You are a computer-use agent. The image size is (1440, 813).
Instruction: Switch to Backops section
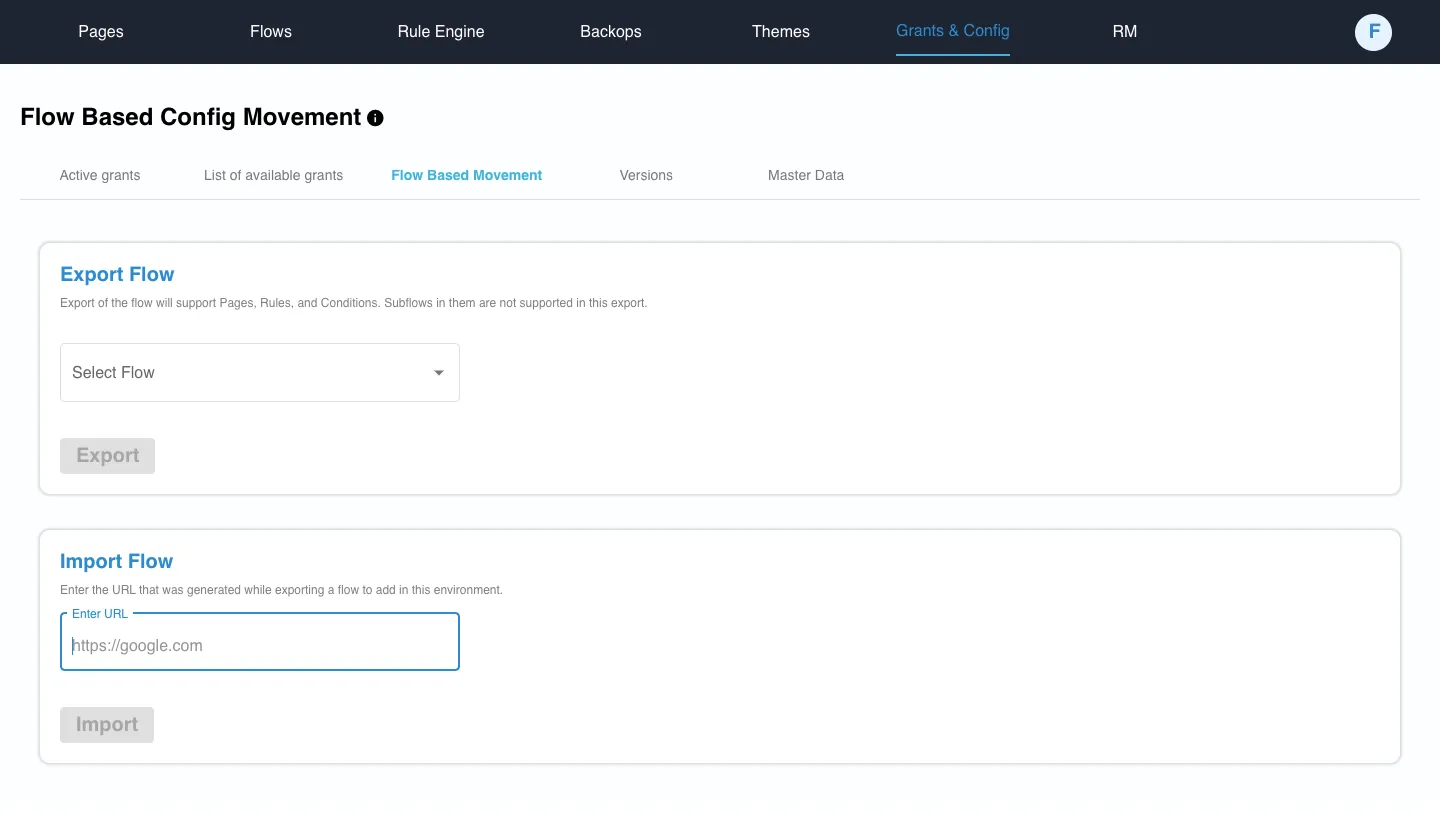tap(611, 31)
